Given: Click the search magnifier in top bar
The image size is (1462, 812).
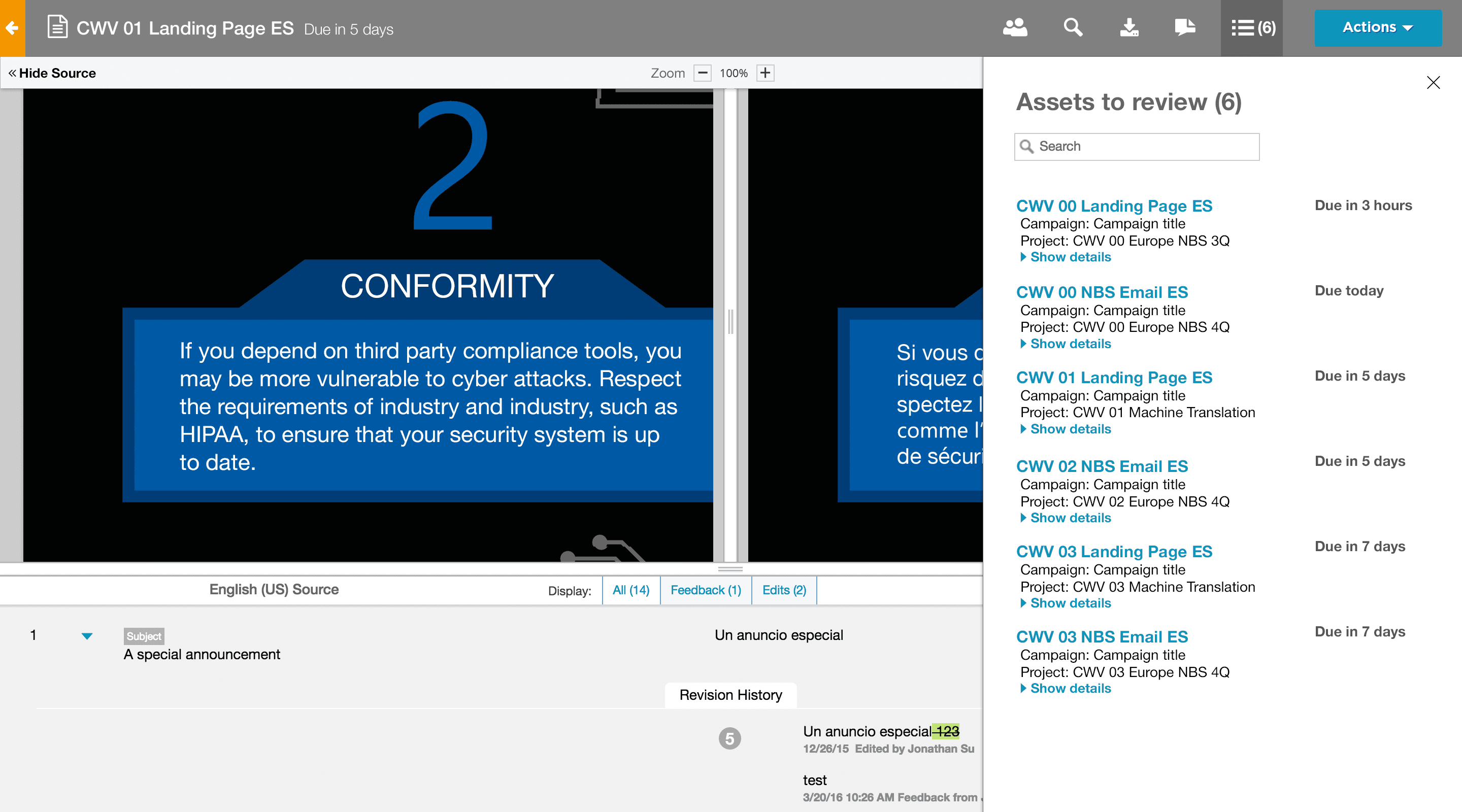Looking at the screenshot, I should 1073,28.
